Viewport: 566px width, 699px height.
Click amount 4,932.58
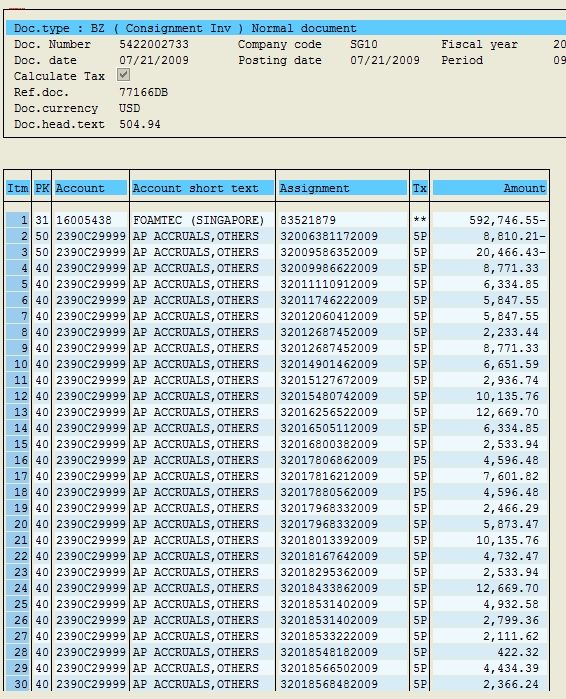[511, 604]
